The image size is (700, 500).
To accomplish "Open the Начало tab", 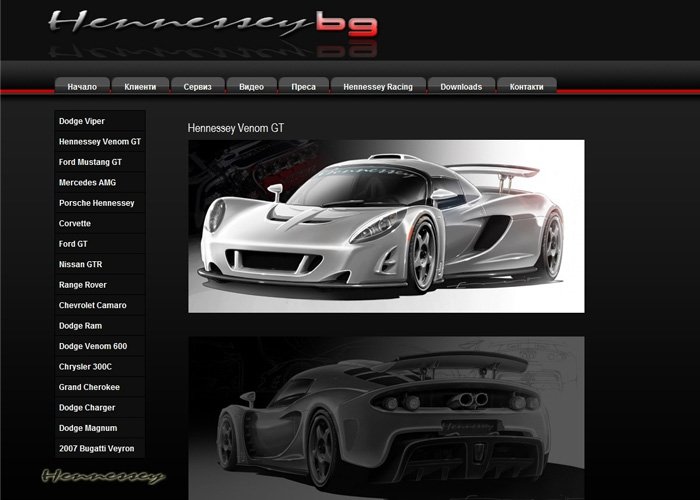I will (x=82, y=87).
